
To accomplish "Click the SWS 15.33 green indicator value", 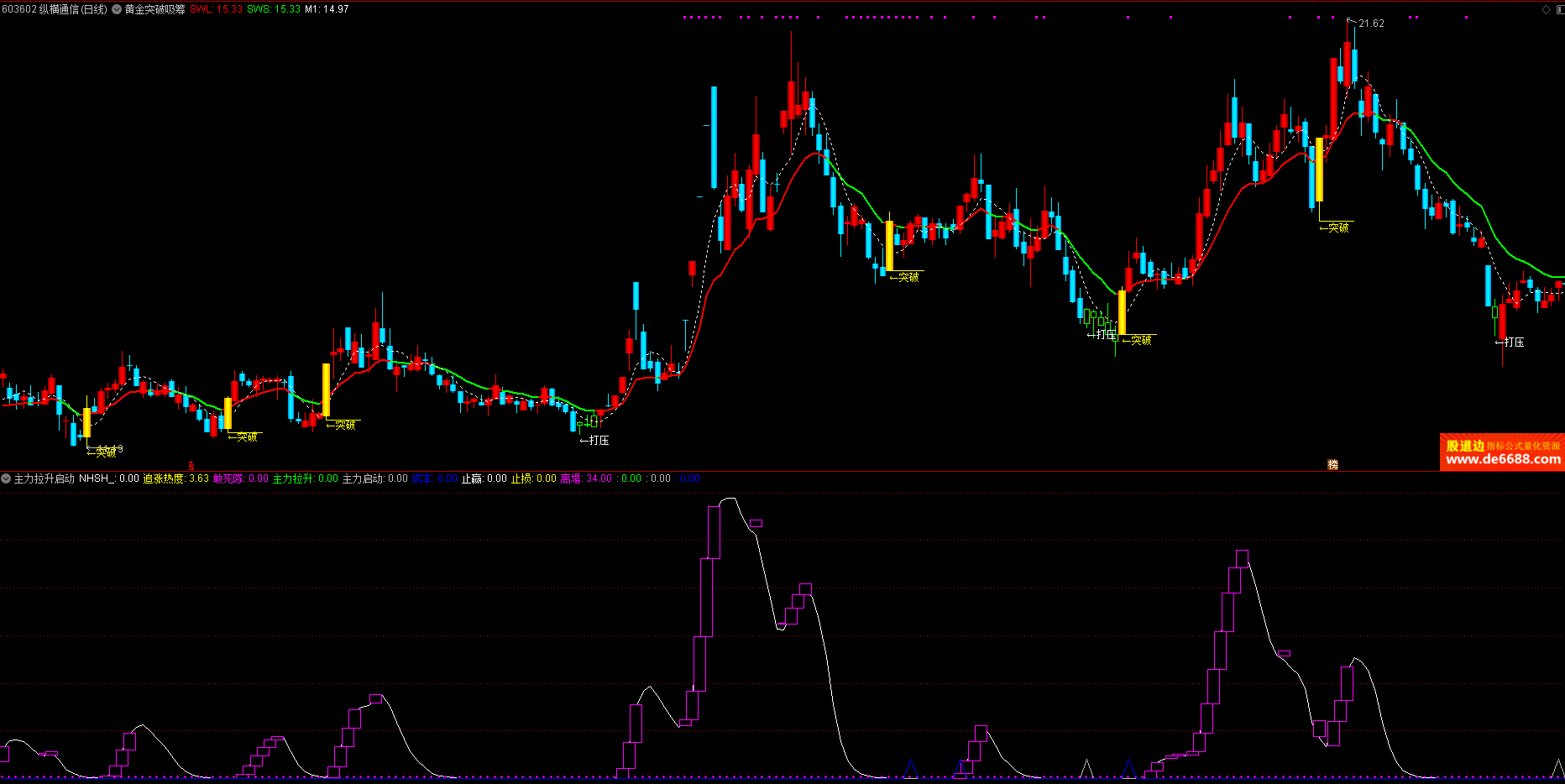I will click(273, 9).
